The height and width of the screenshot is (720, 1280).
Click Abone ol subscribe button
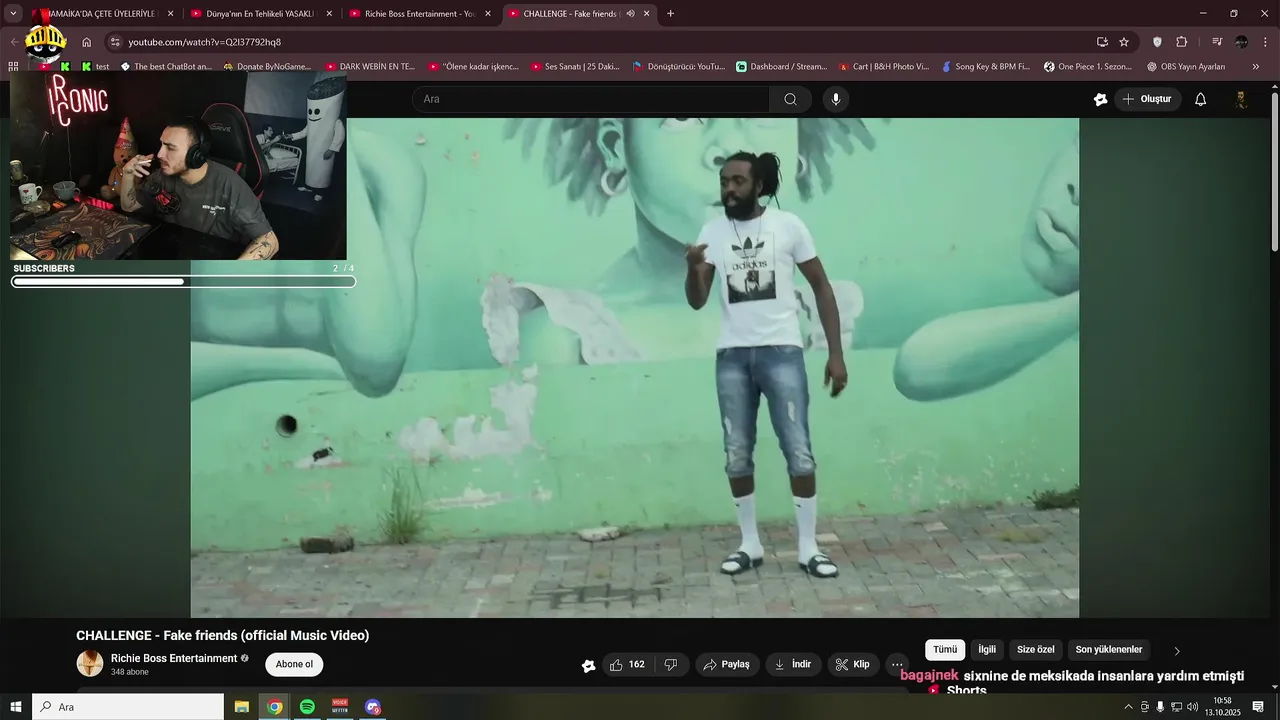294,664
